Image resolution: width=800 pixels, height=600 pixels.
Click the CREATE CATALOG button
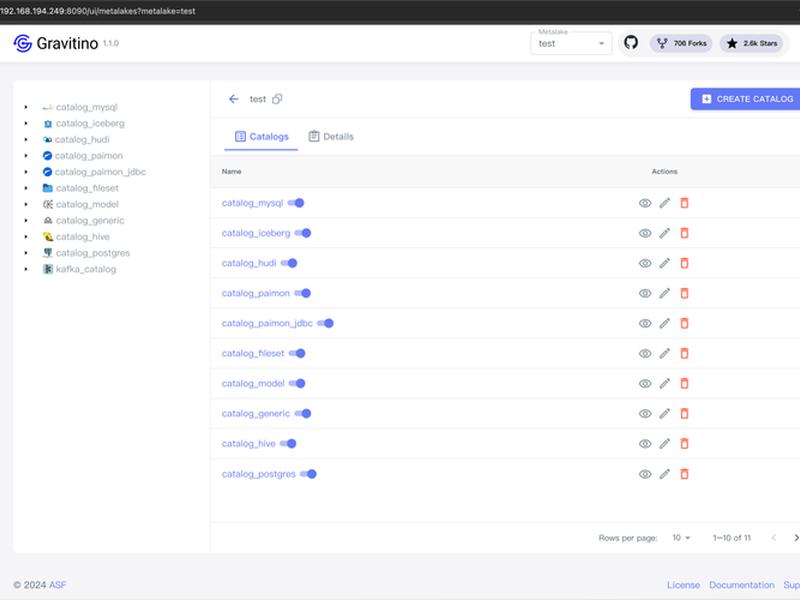(746, 99)
